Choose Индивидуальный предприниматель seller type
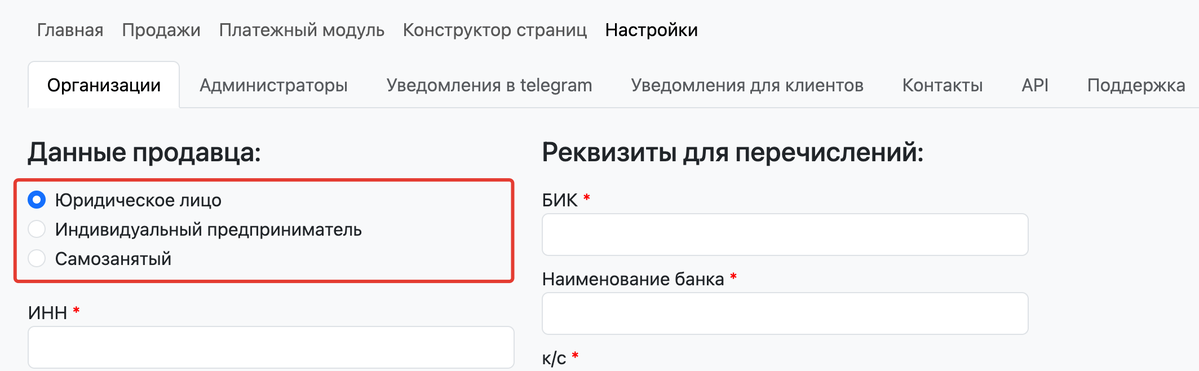Viewport: 1199px width, 371px height. [x=37, y=229]
